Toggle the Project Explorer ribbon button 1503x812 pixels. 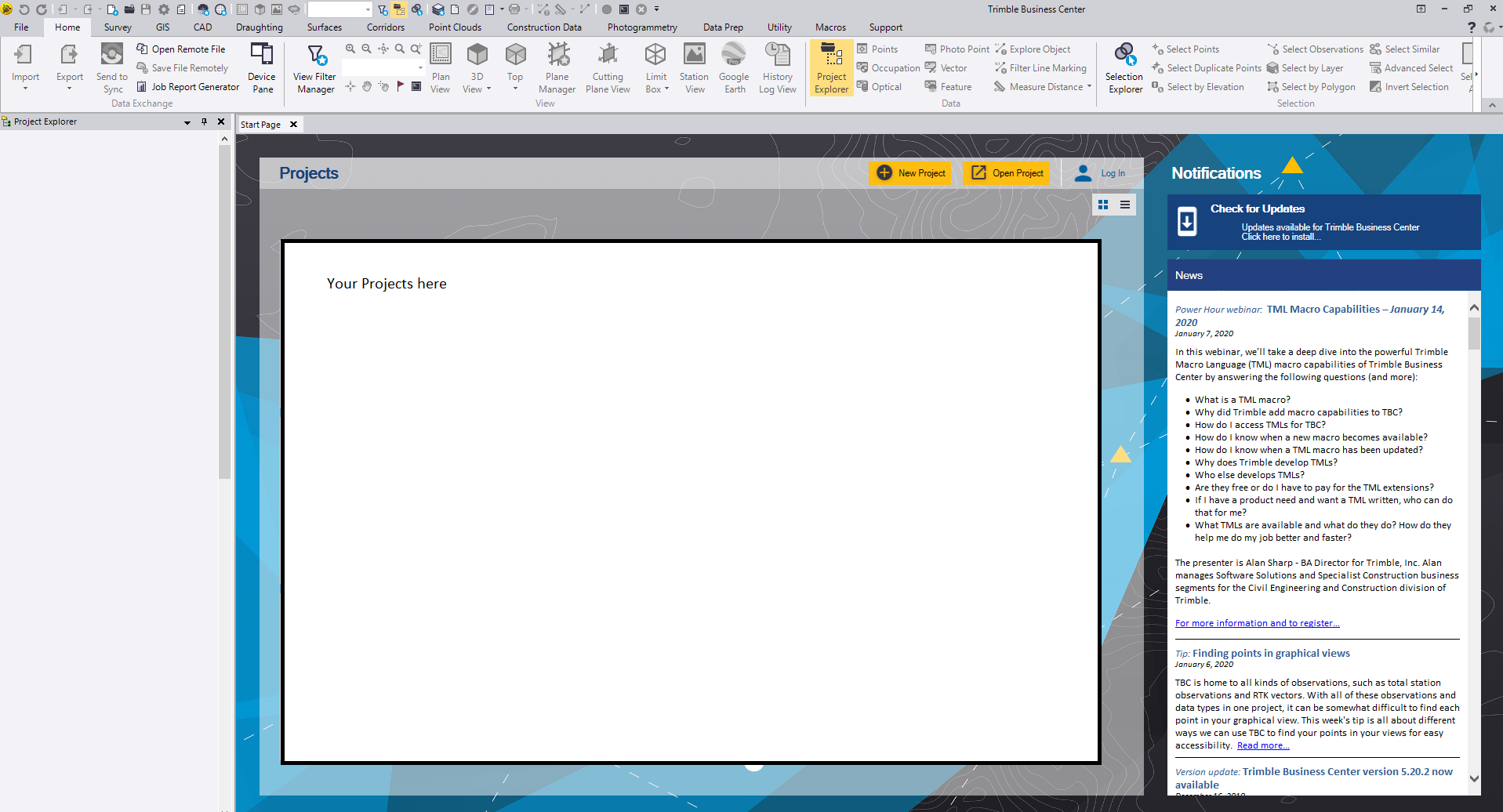(831, 68)
